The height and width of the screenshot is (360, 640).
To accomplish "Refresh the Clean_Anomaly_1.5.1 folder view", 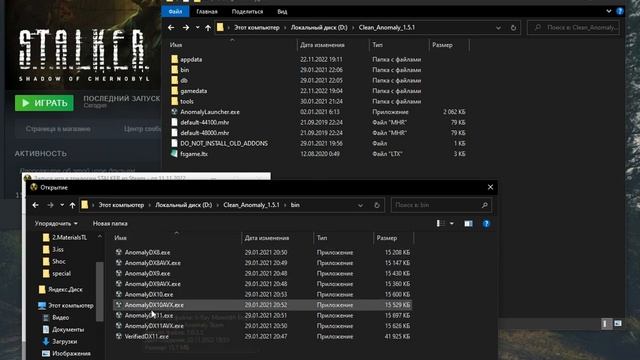I will point(513,28).
